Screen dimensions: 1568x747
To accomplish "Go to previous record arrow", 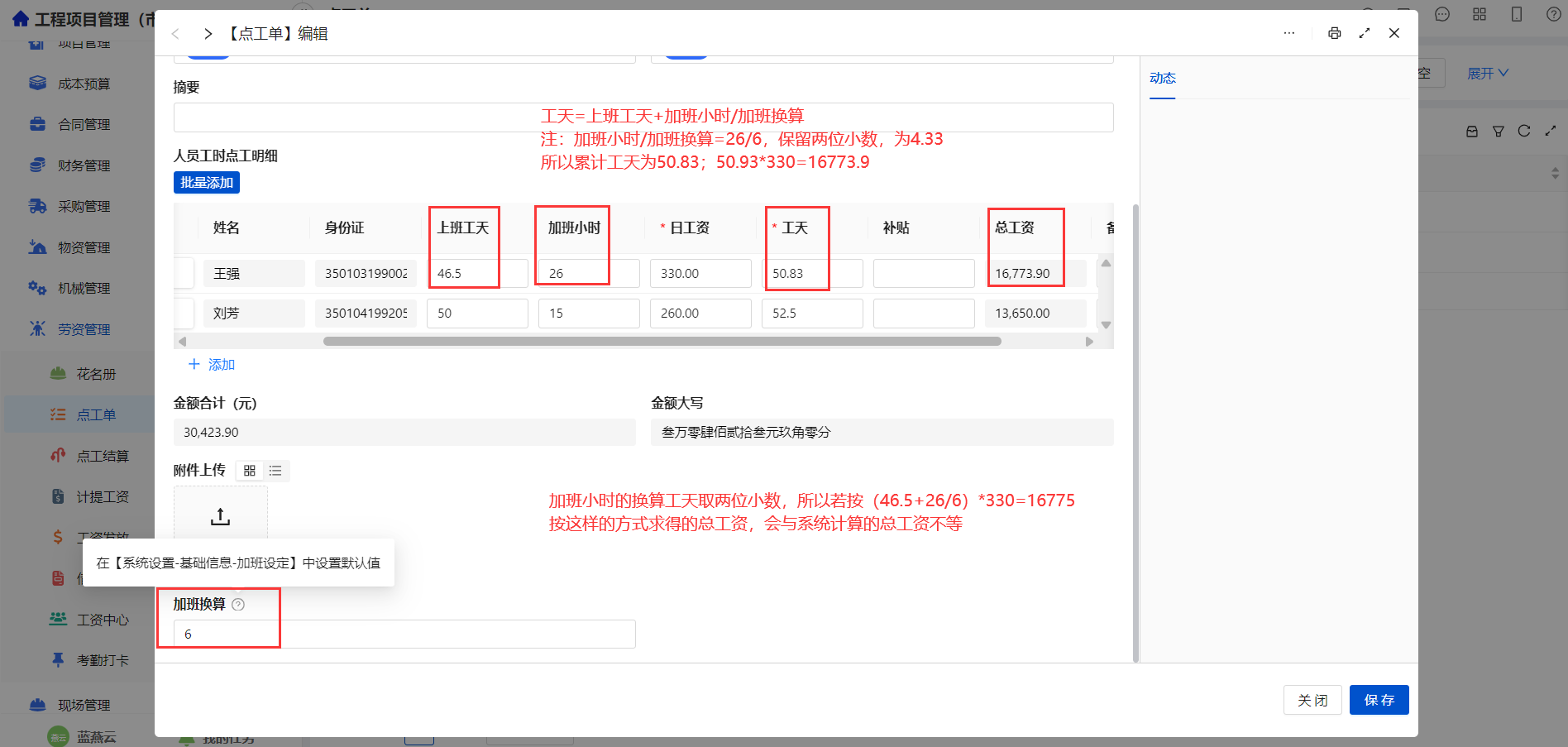I will (x=175, y=34).
